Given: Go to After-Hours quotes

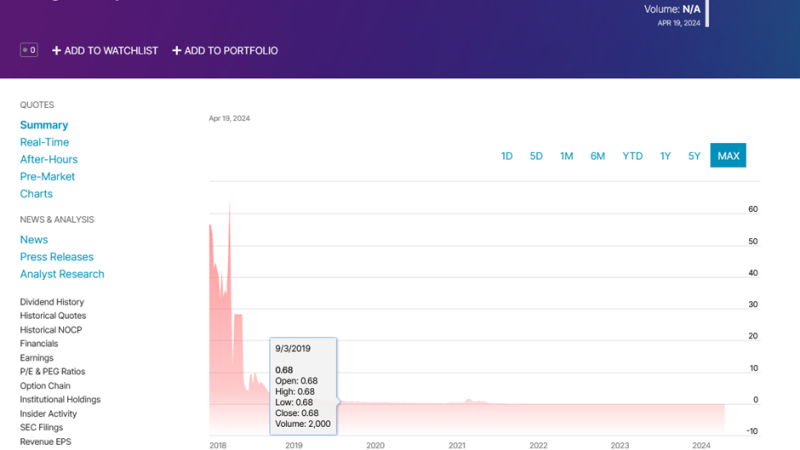Looking at the screenshot, I should [48, 159].
